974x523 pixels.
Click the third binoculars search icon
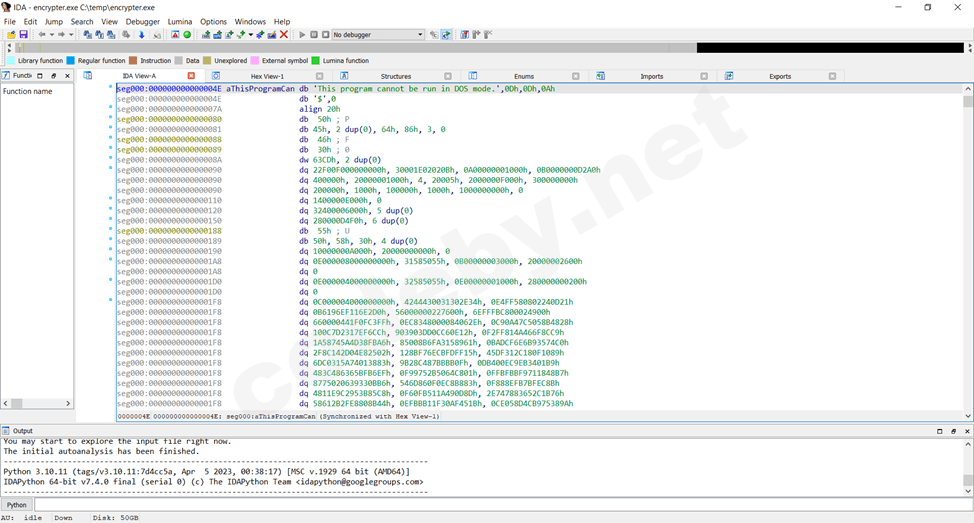tap(111, 34)
